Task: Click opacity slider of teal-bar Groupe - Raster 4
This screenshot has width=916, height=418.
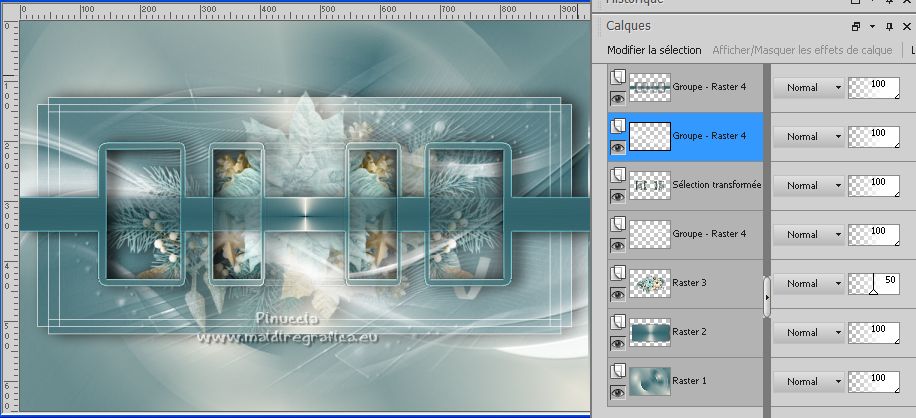Action: 874,87
